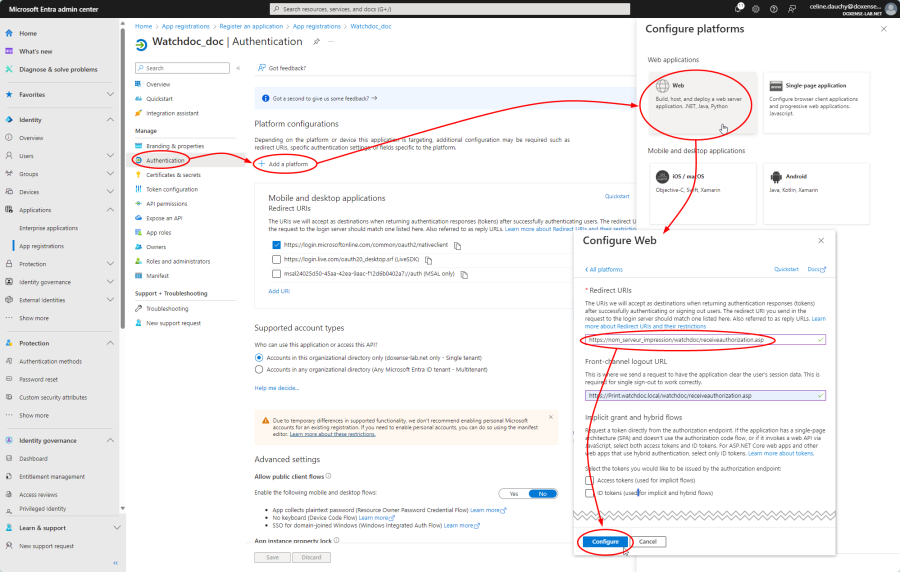Image resolution: width=900 pixels, height=572 pixels.
Task: Click the Token configuration icon
Action: (139, 189)
